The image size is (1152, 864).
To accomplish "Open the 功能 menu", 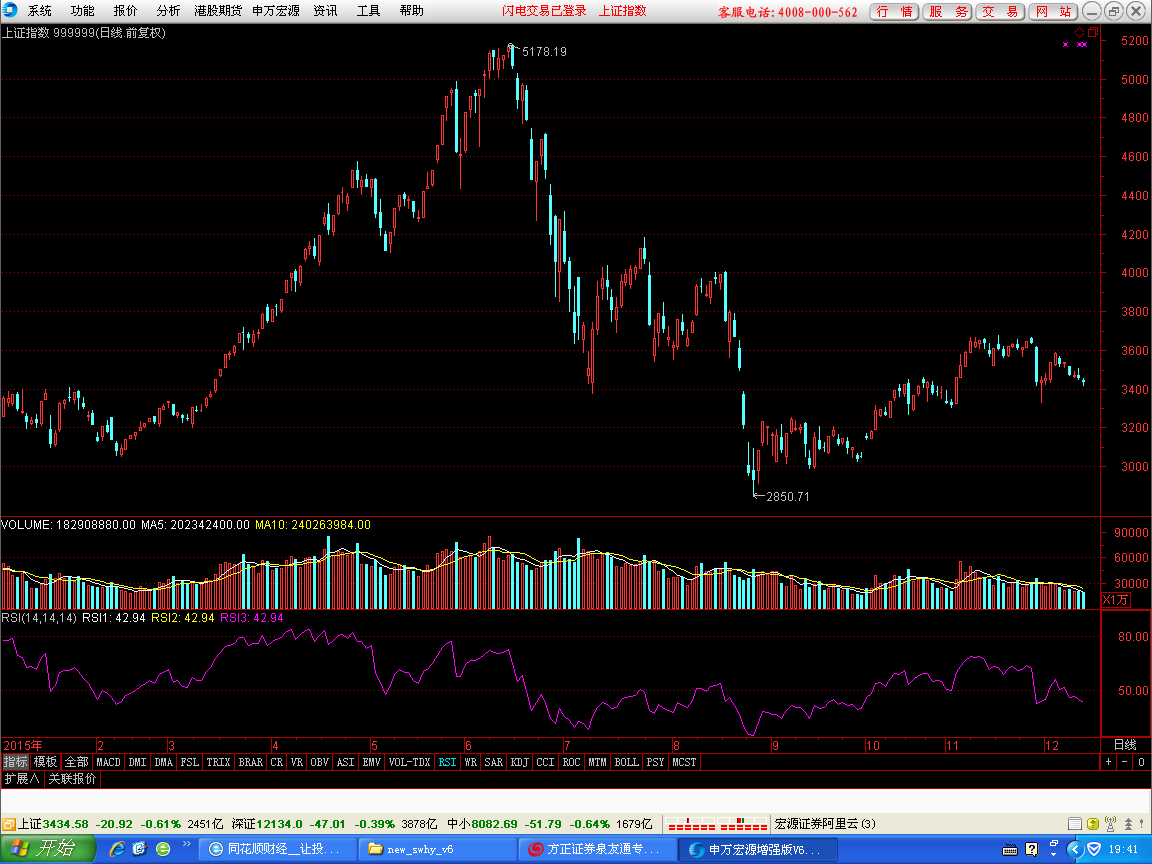I will coord(82,10).
